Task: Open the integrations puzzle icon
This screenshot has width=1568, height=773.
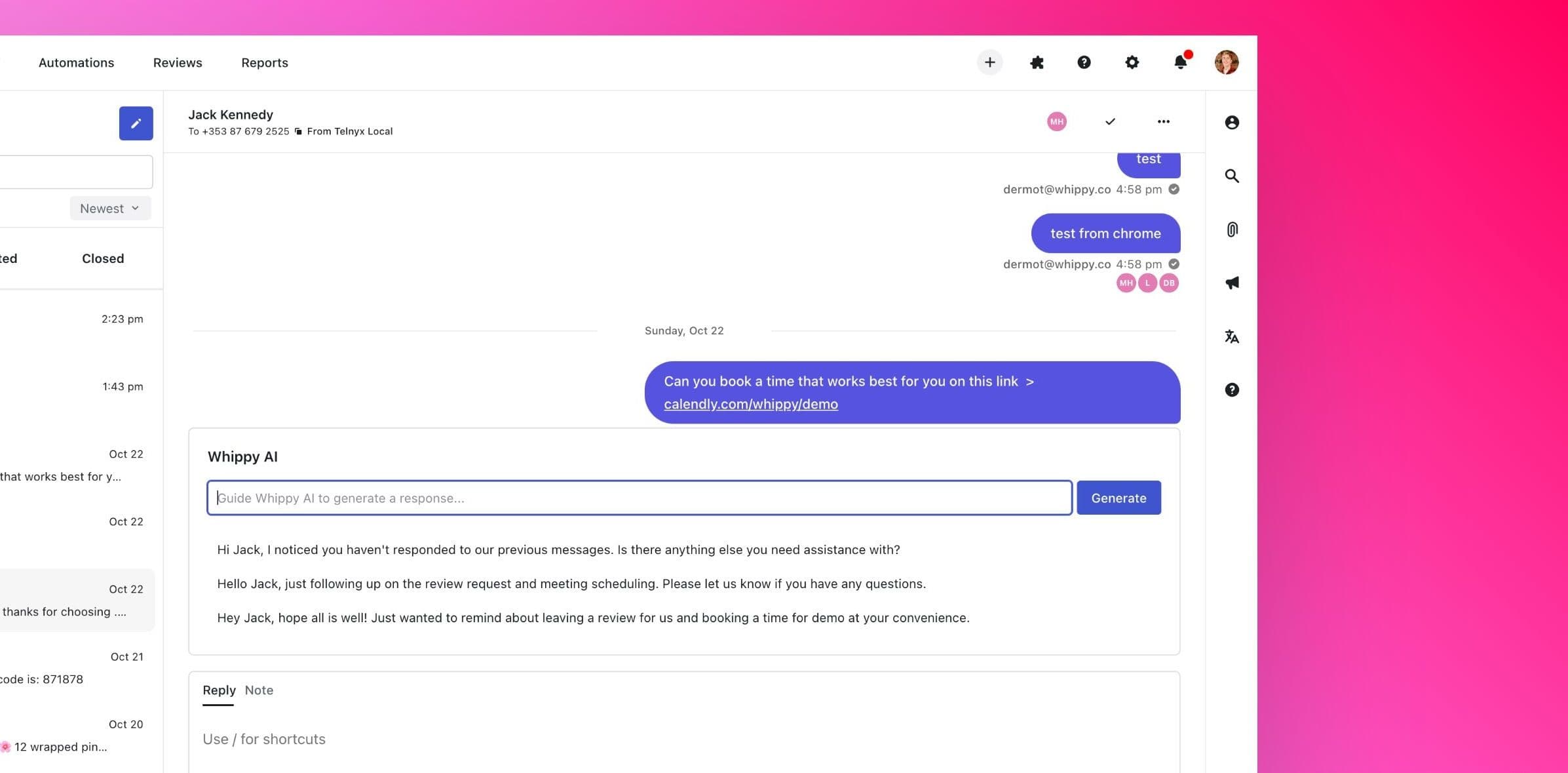Action: [x=1036, y=62]
